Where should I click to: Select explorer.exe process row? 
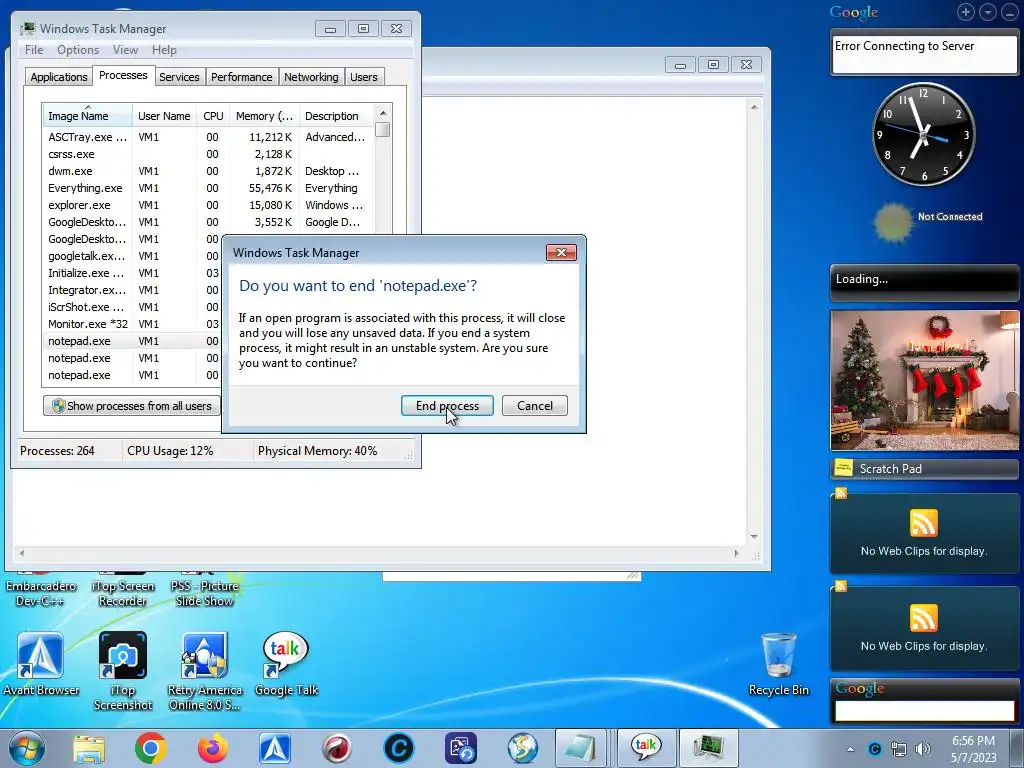(x=208, y=205)
